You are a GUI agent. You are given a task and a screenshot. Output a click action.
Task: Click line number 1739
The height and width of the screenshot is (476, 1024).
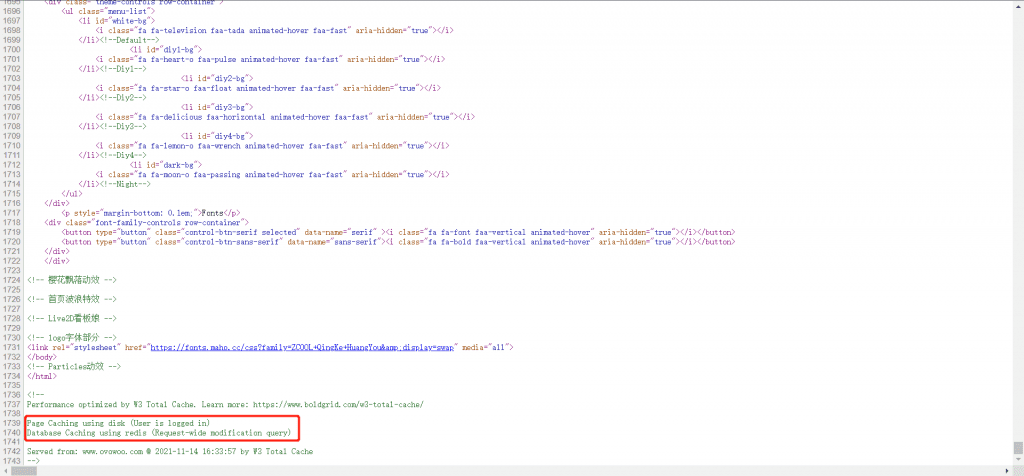click(x=12, y=423)
